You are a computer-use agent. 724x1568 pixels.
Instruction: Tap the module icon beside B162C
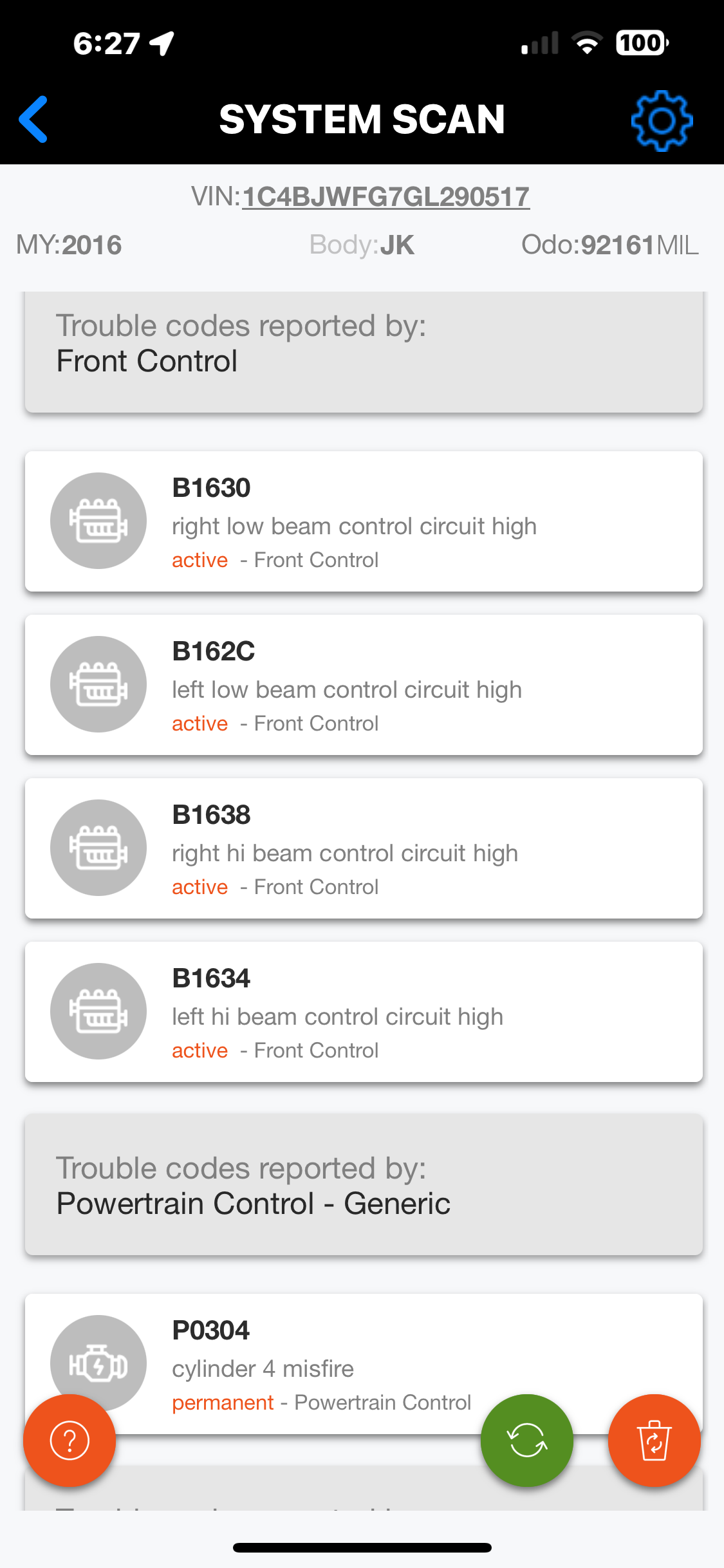[98, 684]
